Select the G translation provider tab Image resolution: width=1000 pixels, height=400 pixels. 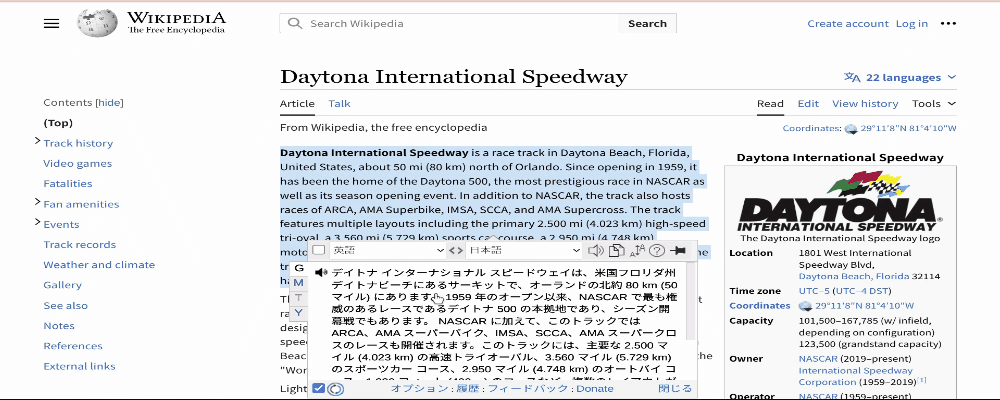pyautogui.click(x=298, y=268)
